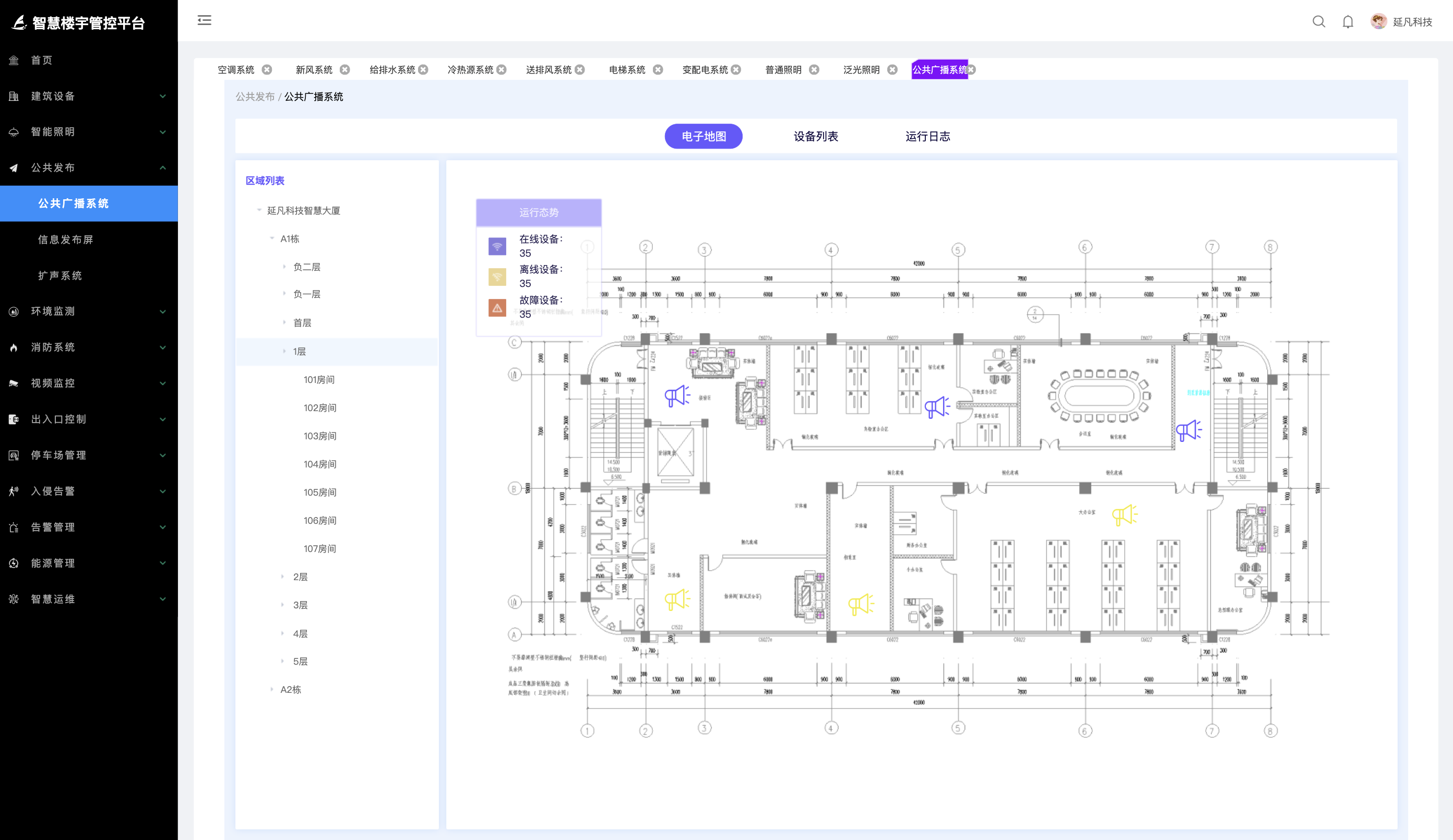Collapse the sidebar with the hamburger icon
The height and width of the screenshot is (840, 1453).
pyautogui.click(x=204, y=21)
